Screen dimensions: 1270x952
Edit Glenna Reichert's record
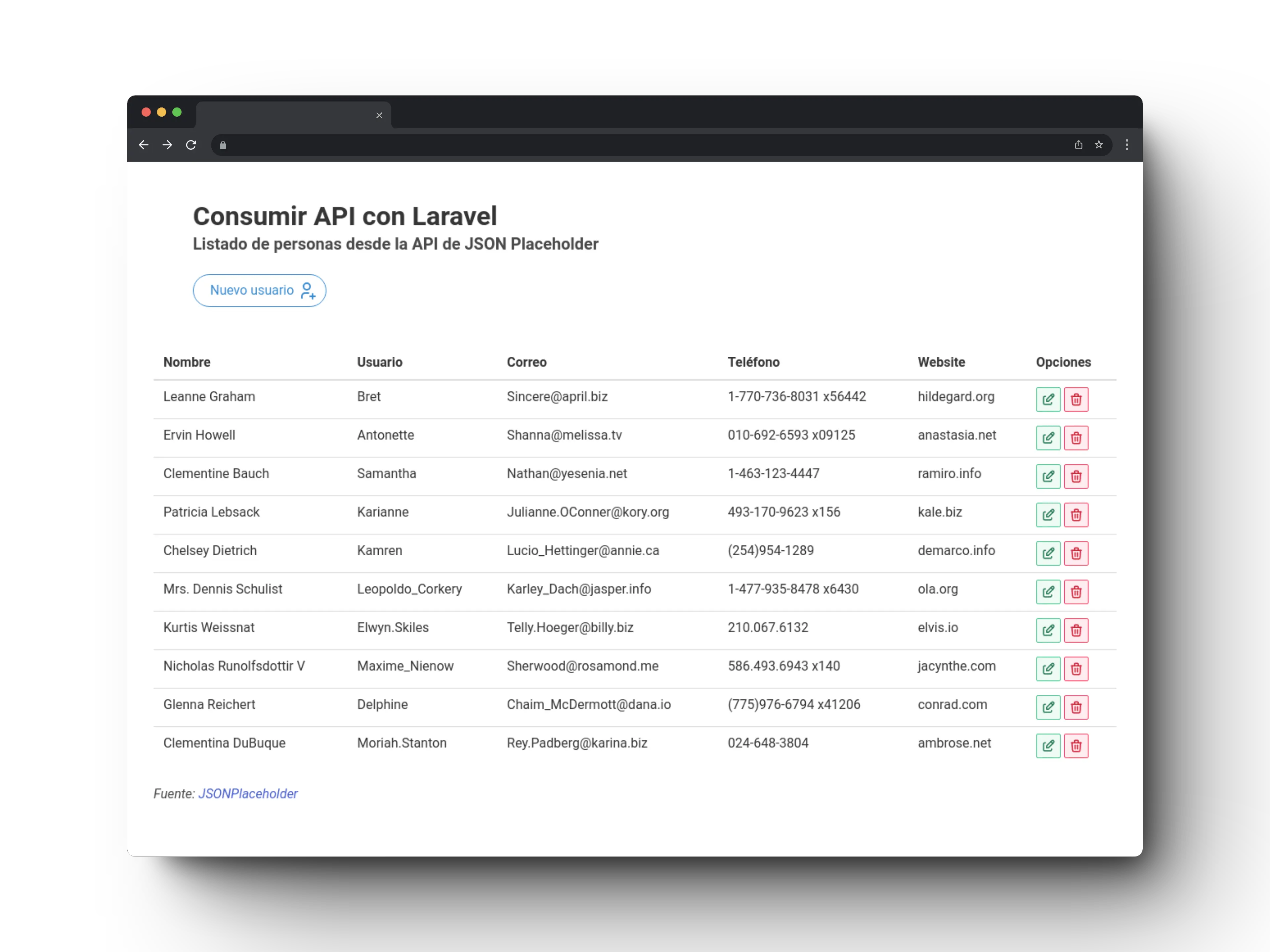[1048, 707]
